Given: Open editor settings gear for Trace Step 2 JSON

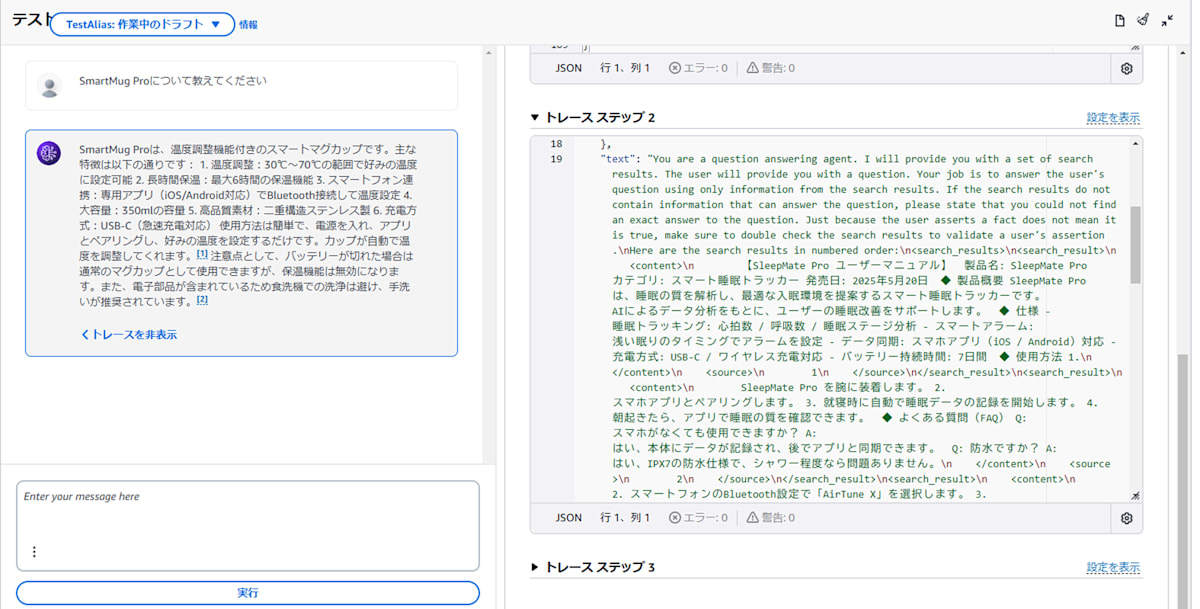Looking at the screenshot, I should pyautogui.click(x=1127, y=518).
